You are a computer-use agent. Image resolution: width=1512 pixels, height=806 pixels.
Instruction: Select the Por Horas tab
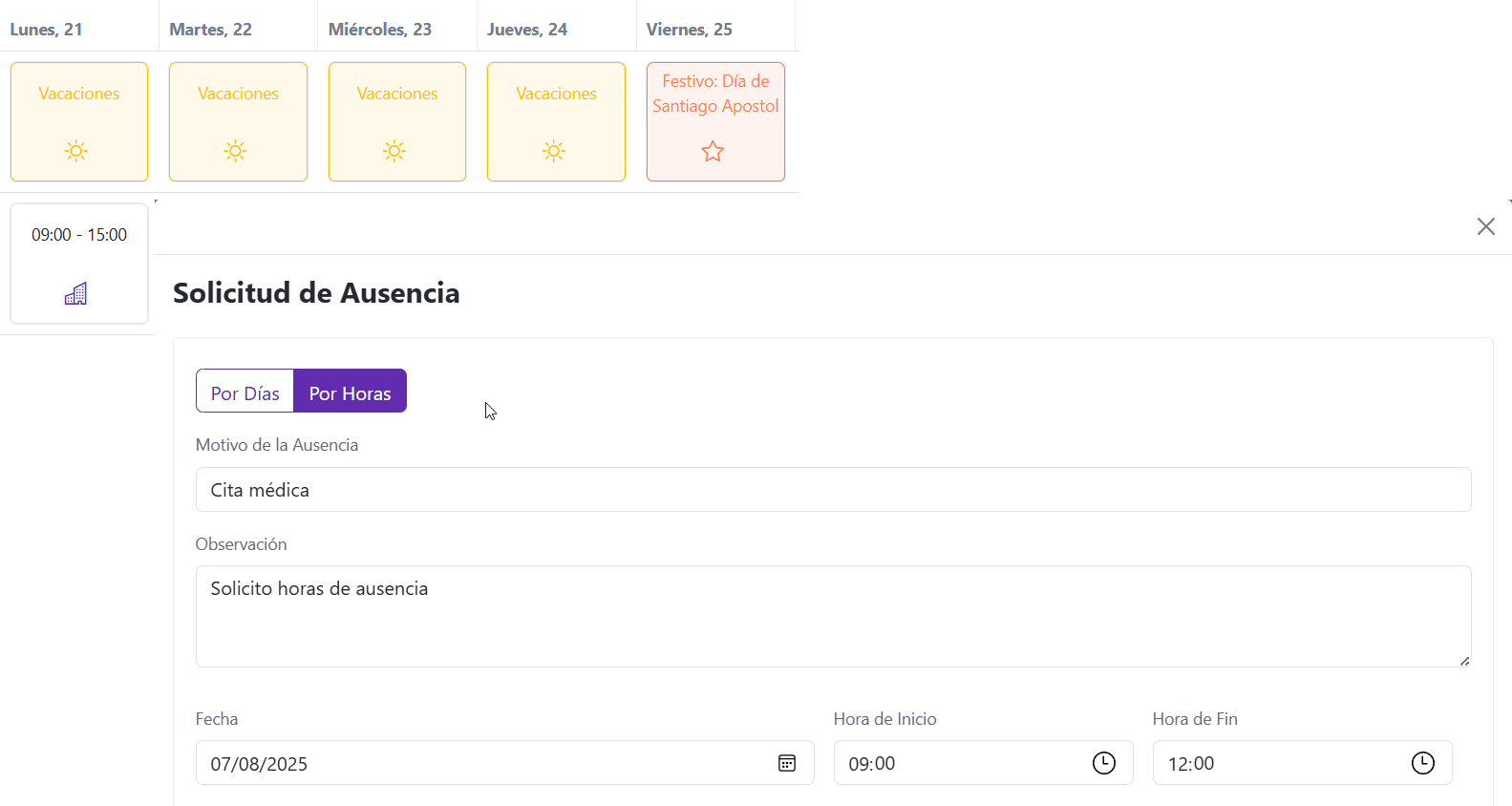pyautogui.click(x=350, y=391)
